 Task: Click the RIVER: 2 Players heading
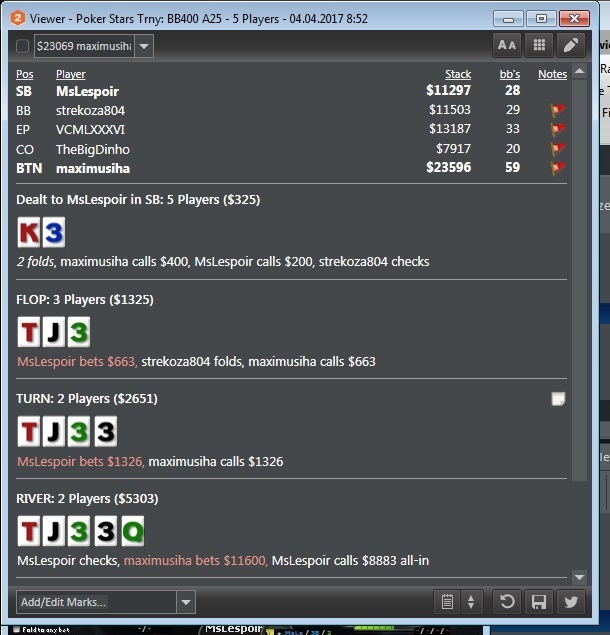coord(87,499)
